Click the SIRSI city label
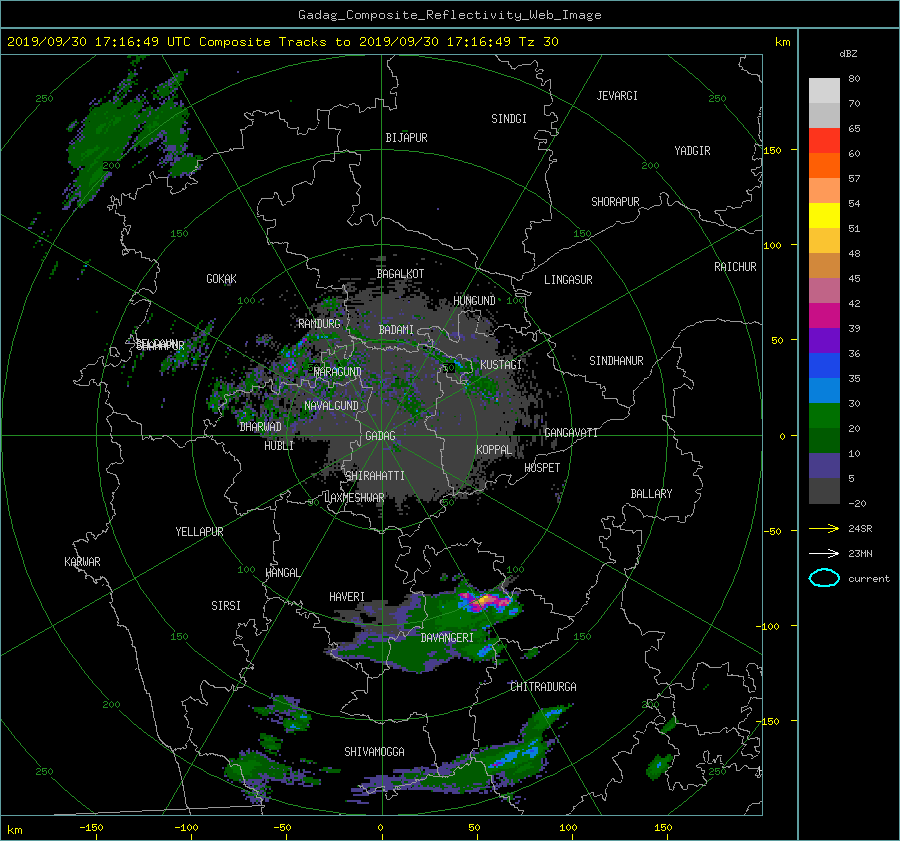Viewport: 900px width, 841px height. tap(226, 606)
